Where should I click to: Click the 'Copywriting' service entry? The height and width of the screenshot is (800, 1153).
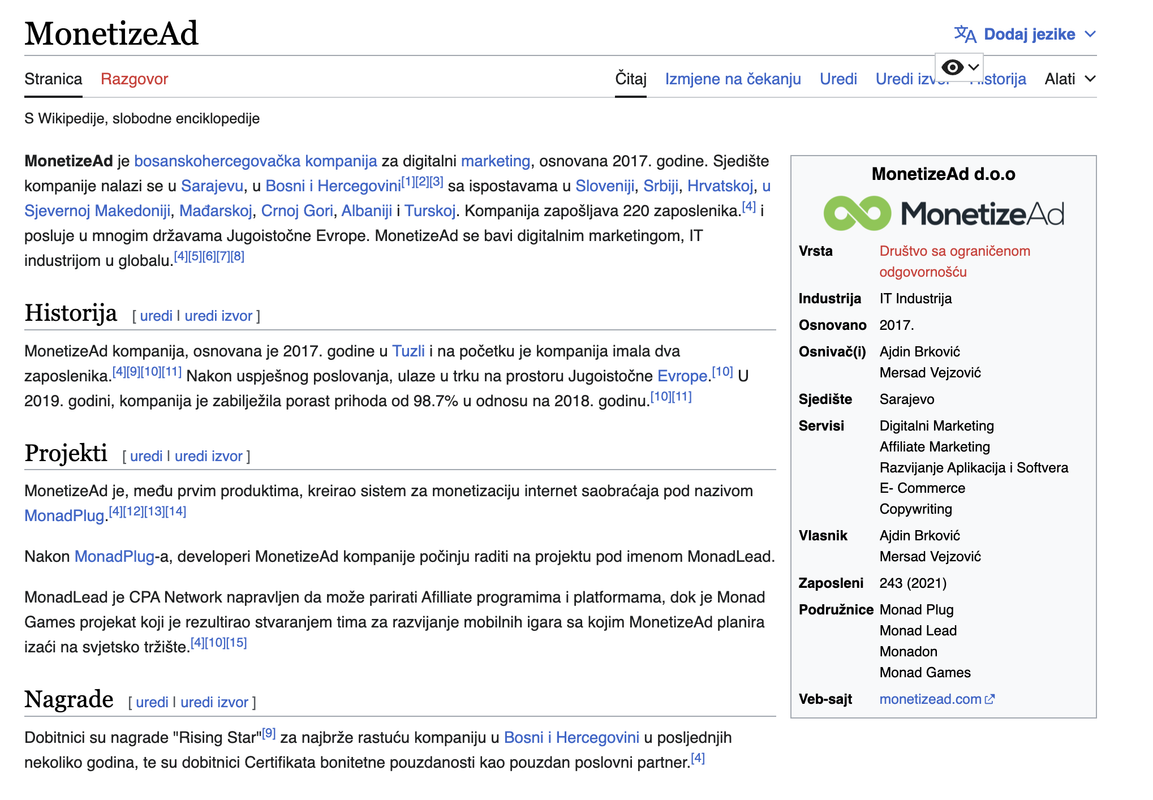(x=915, y=510)
